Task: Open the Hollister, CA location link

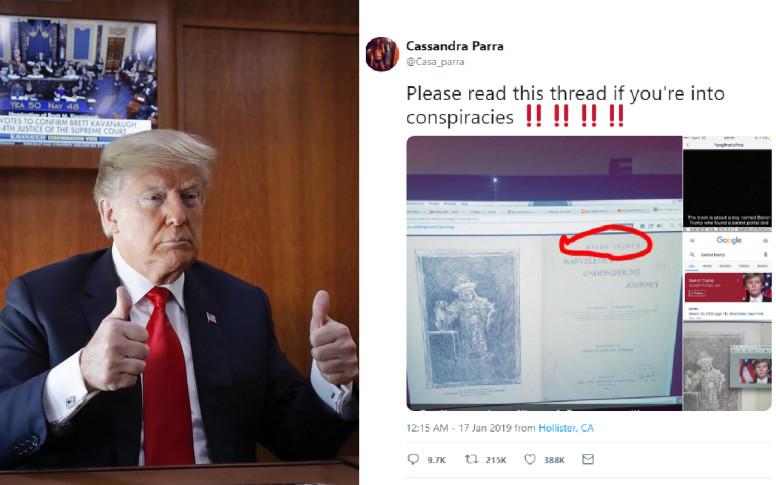Action: tap(566, 428)
